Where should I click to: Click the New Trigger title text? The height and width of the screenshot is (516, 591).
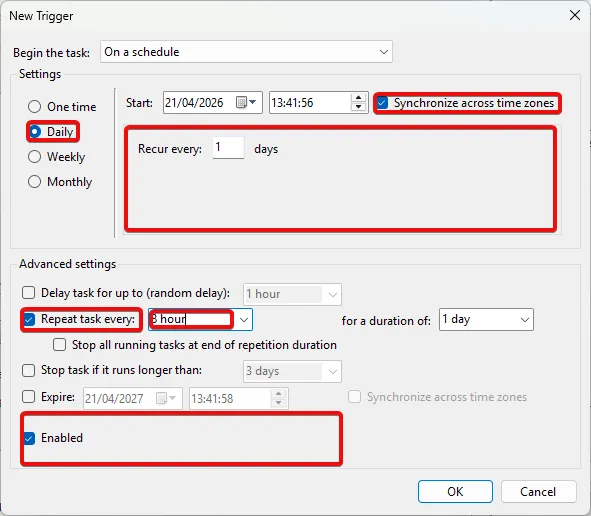(41, 16)
